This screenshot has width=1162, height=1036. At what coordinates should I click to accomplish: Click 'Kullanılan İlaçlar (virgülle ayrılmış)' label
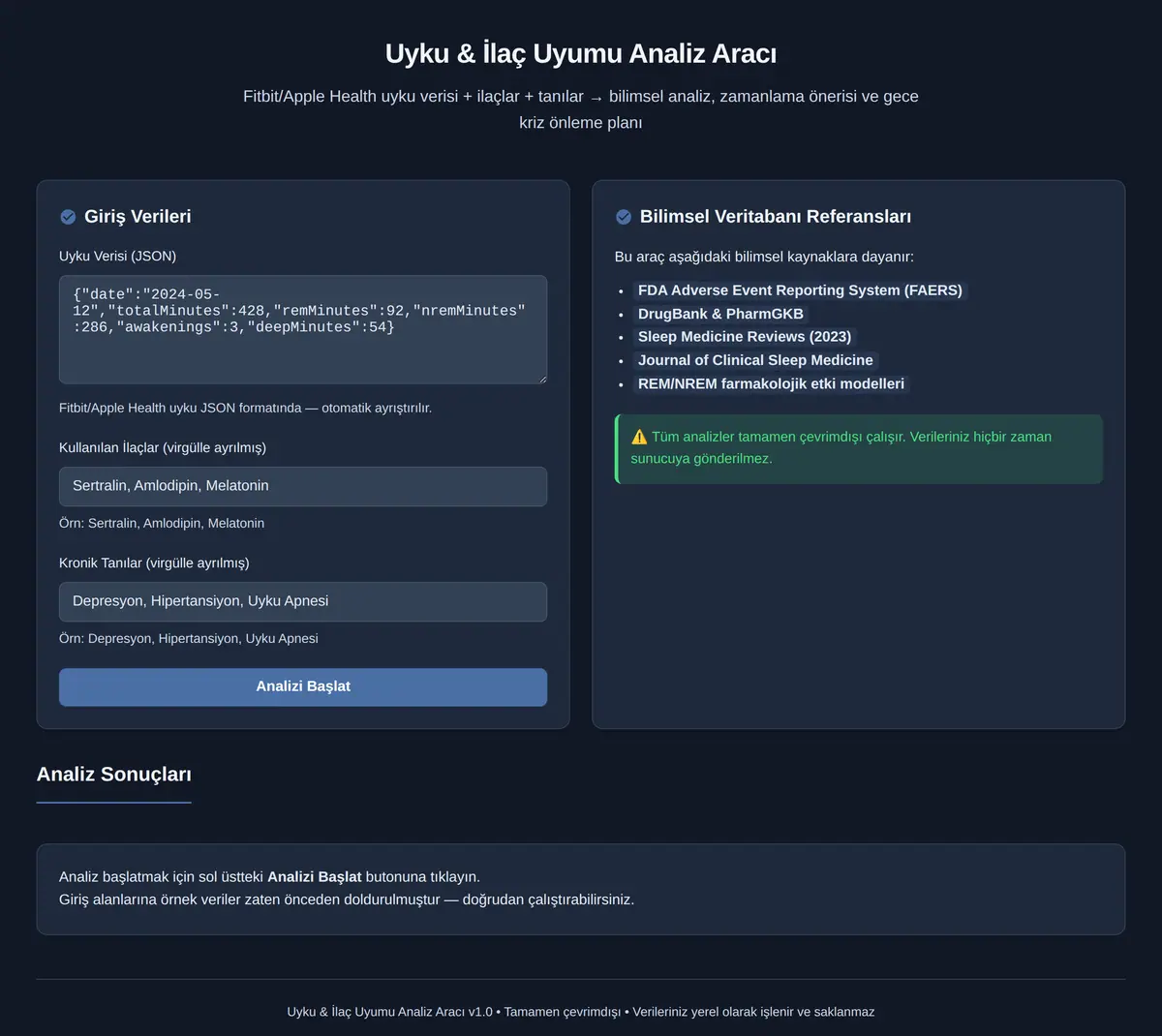(163, 448)
